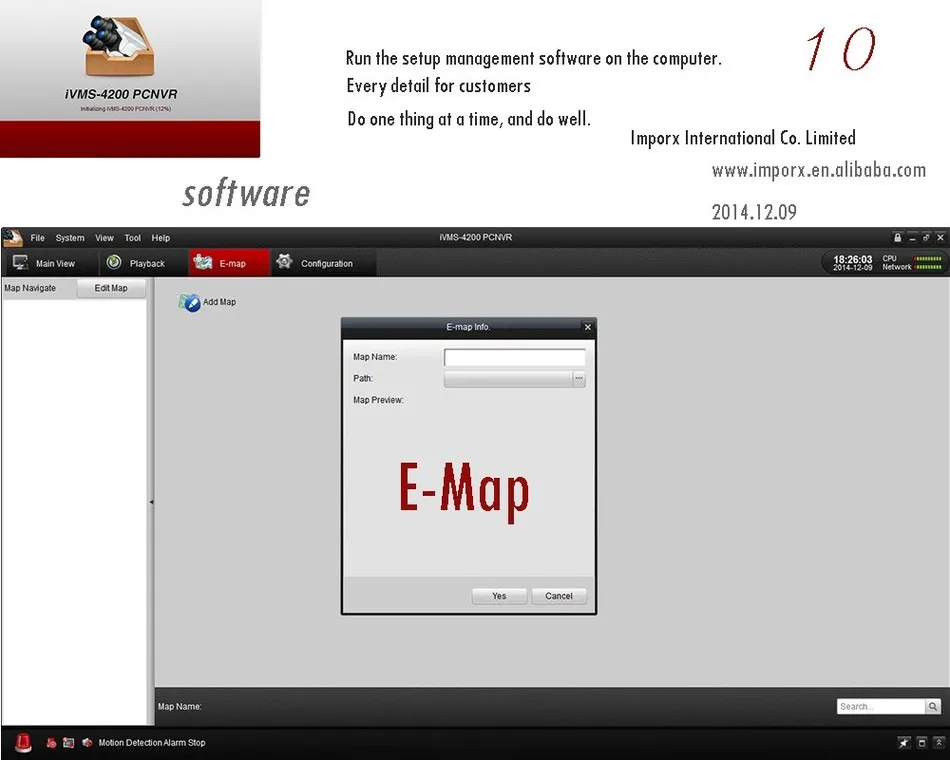
Task: Pin the alarm panel with pushpin icon
Action: [x=904, y=742]
